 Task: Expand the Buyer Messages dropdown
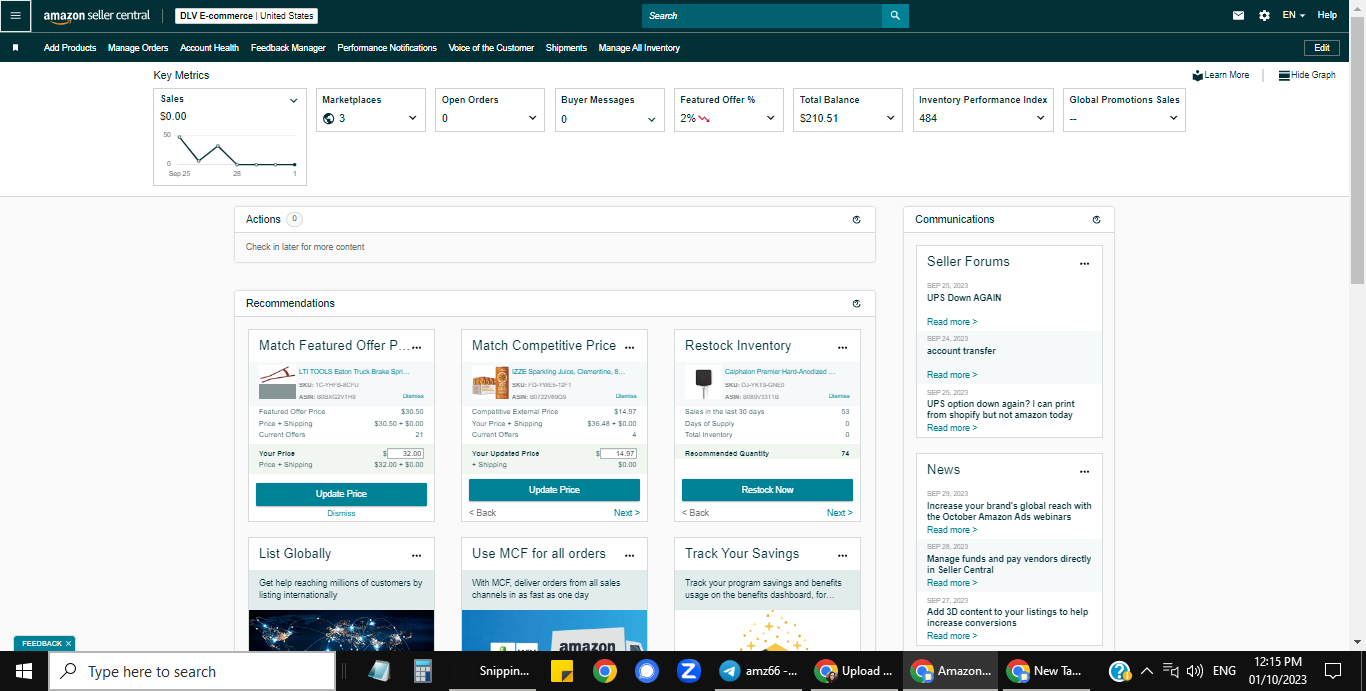[x=651, y=119]
